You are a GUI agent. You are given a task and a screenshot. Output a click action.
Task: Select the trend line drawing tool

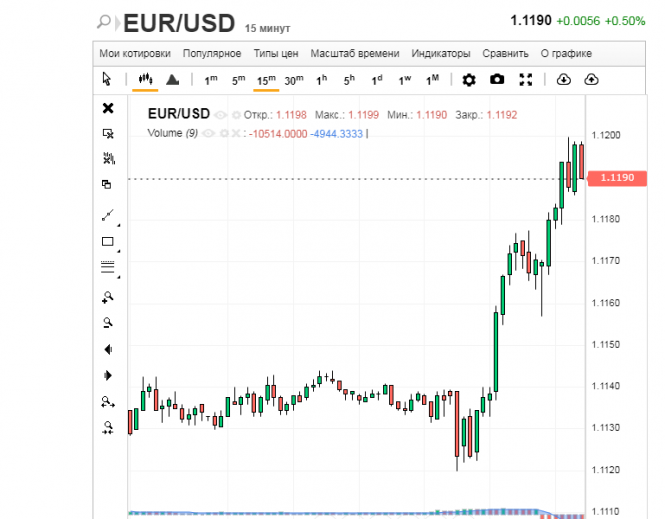[x=108, y=215]
